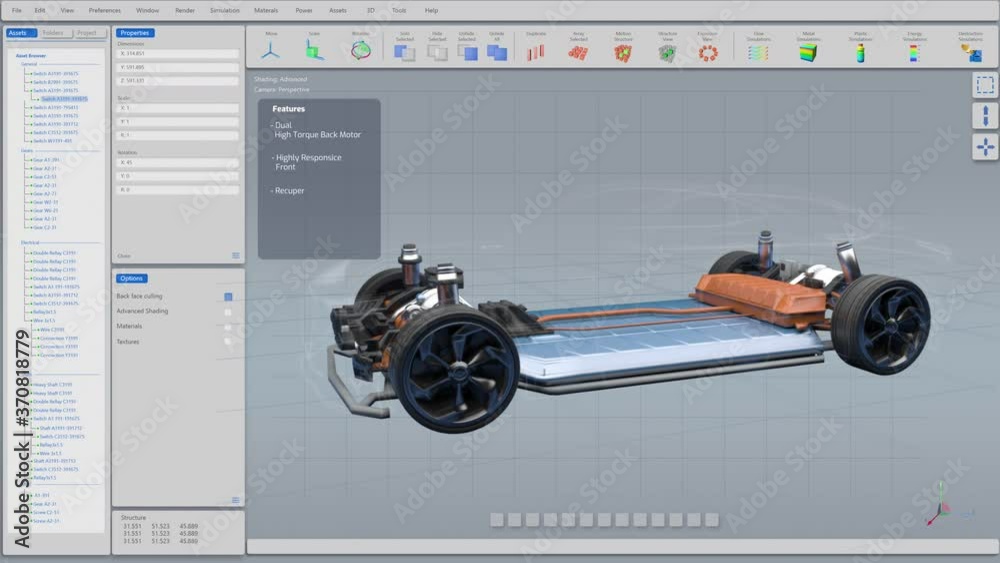Open the Tools menu
Screen dimensions: 1000x563
pos(399,10)
